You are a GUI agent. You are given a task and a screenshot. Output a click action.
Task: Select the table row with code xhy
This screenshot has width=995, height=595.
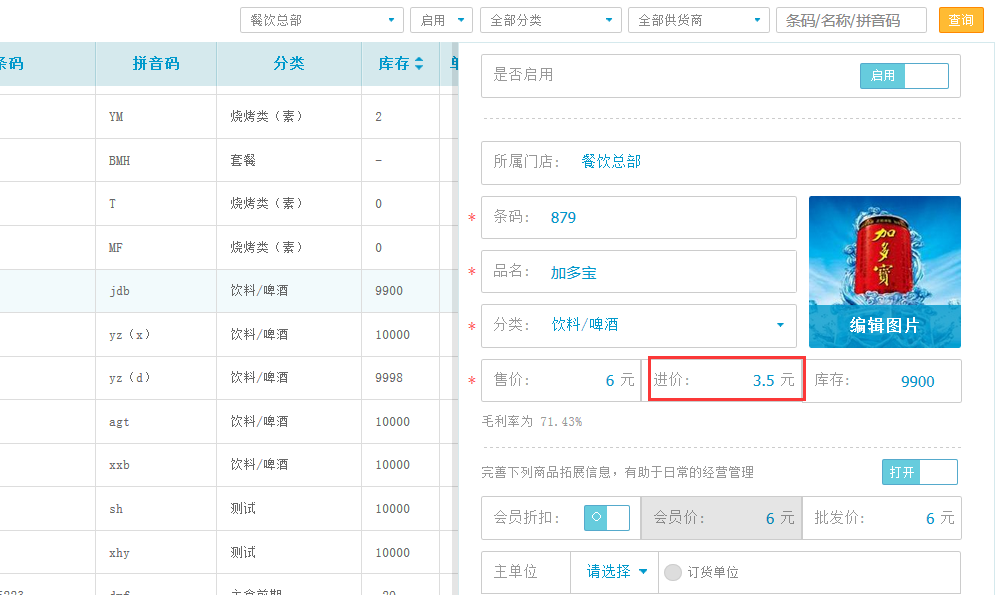[228, 552]
